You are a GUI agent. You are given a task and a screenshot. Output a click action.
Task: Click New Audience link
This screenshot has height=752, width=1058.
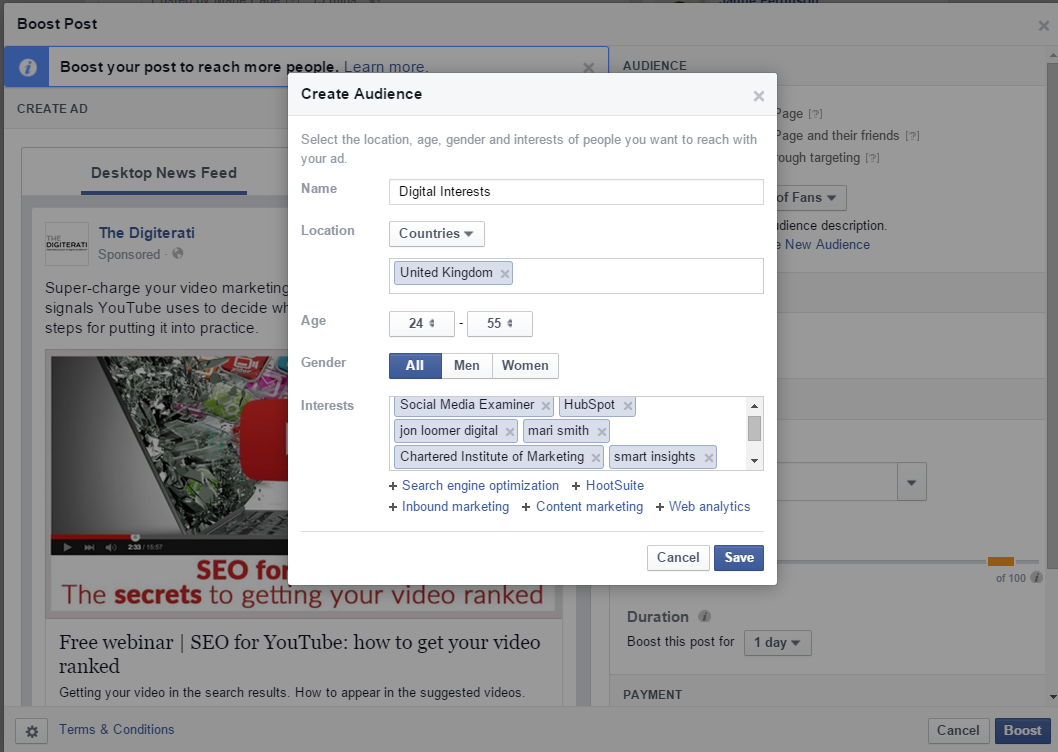827,244
